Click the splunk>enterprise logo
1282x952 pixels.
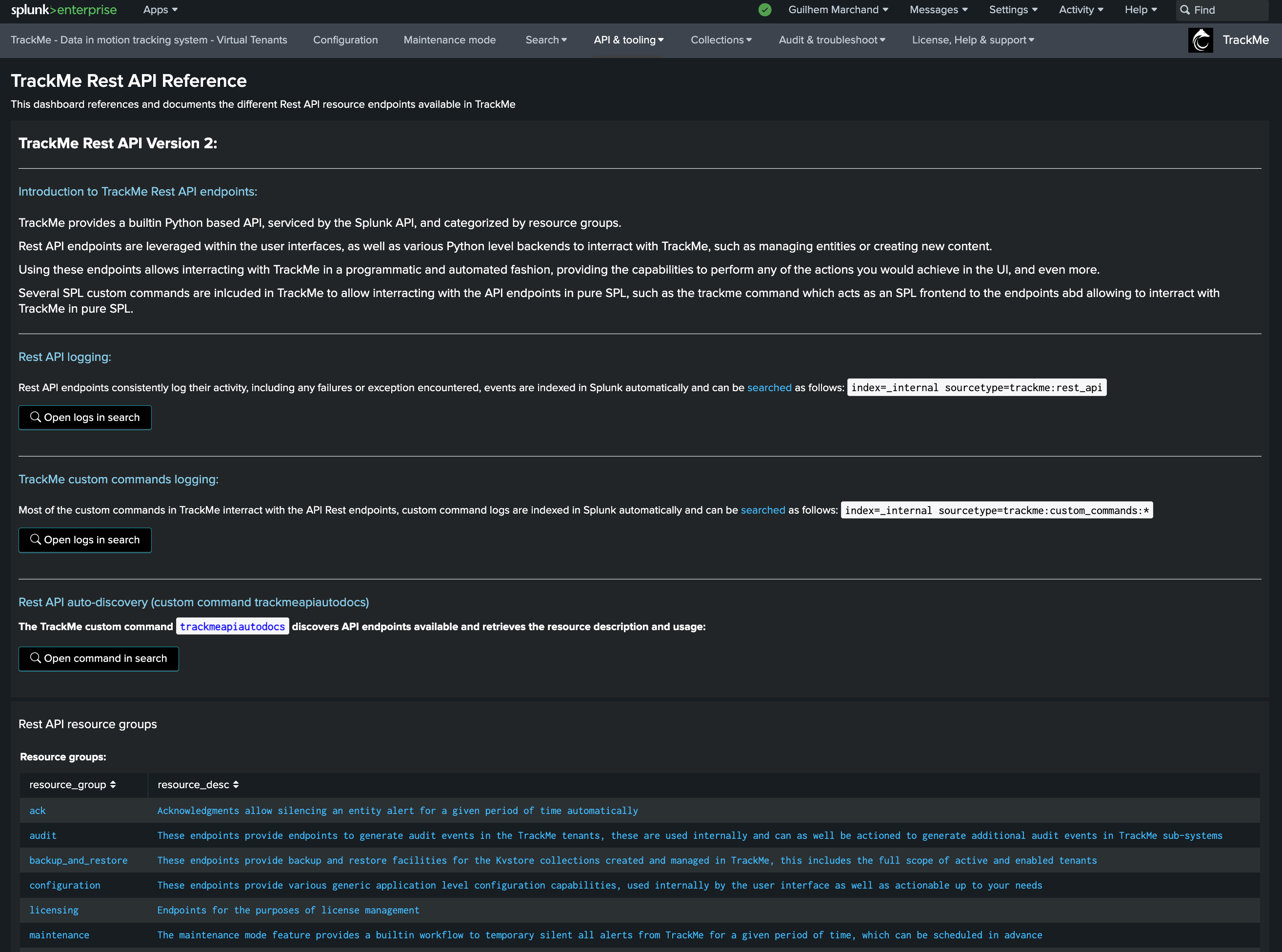63,10
